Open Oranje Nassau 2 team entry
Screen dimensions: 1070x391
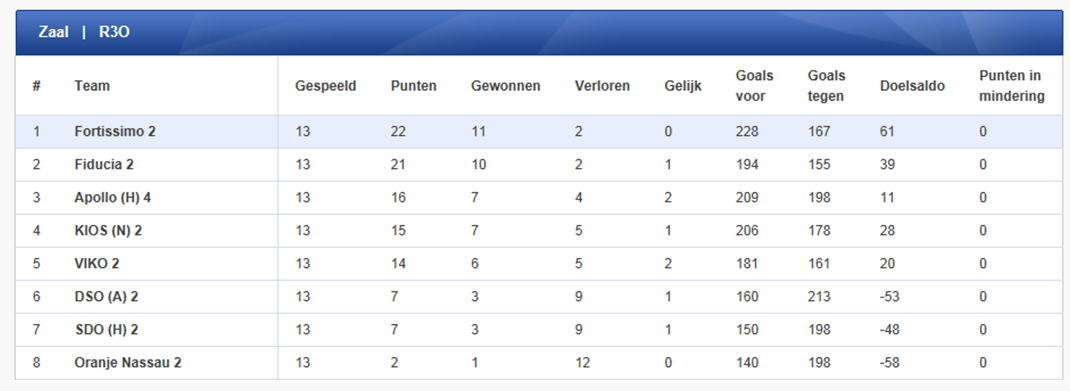tap(128, 362)
